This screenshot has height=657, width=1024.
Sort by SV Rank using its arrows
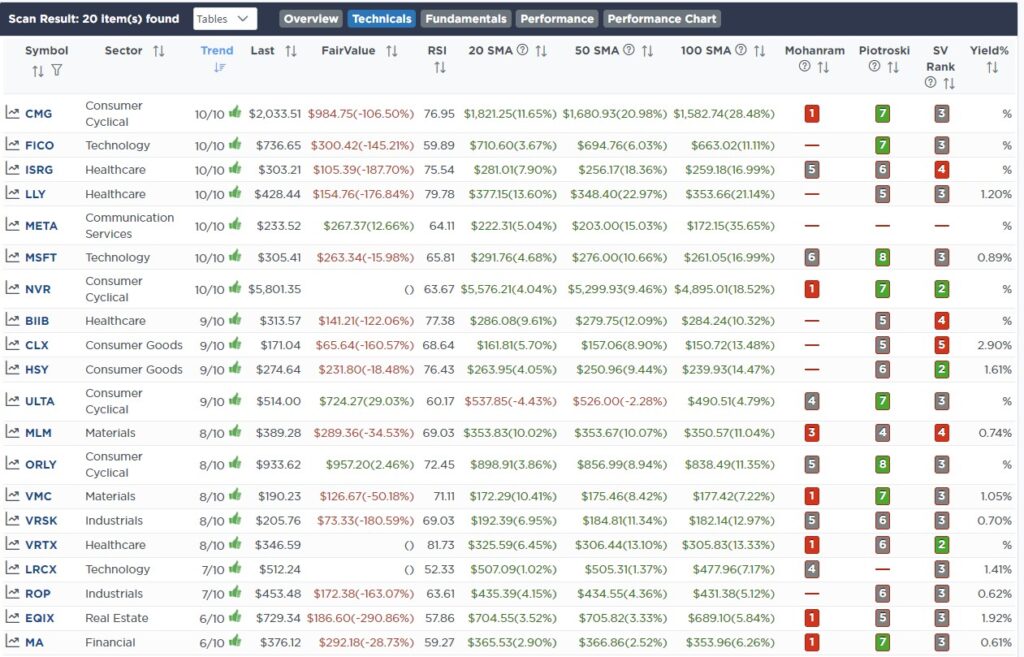pyautogui.click(x=949, y=84)
